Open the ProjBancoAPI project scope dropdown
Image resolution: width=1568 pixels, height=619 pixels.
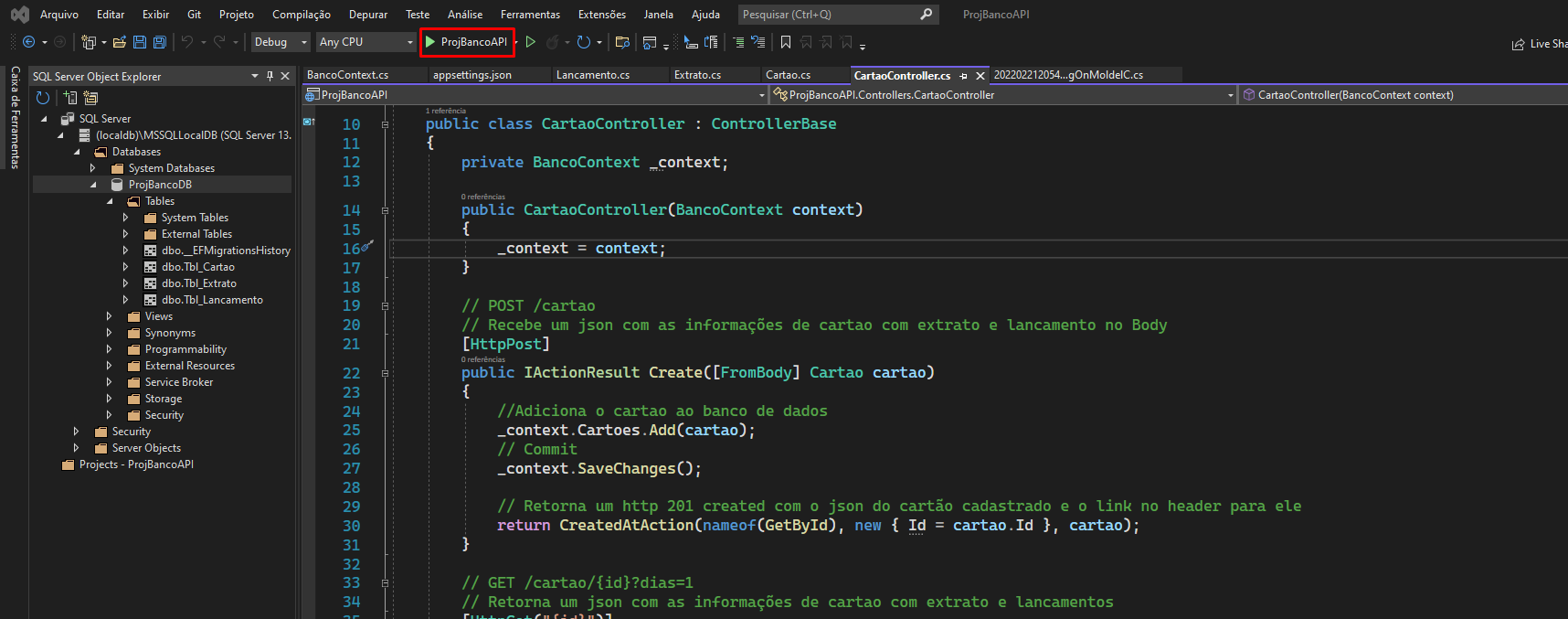[x=535, y=95]
